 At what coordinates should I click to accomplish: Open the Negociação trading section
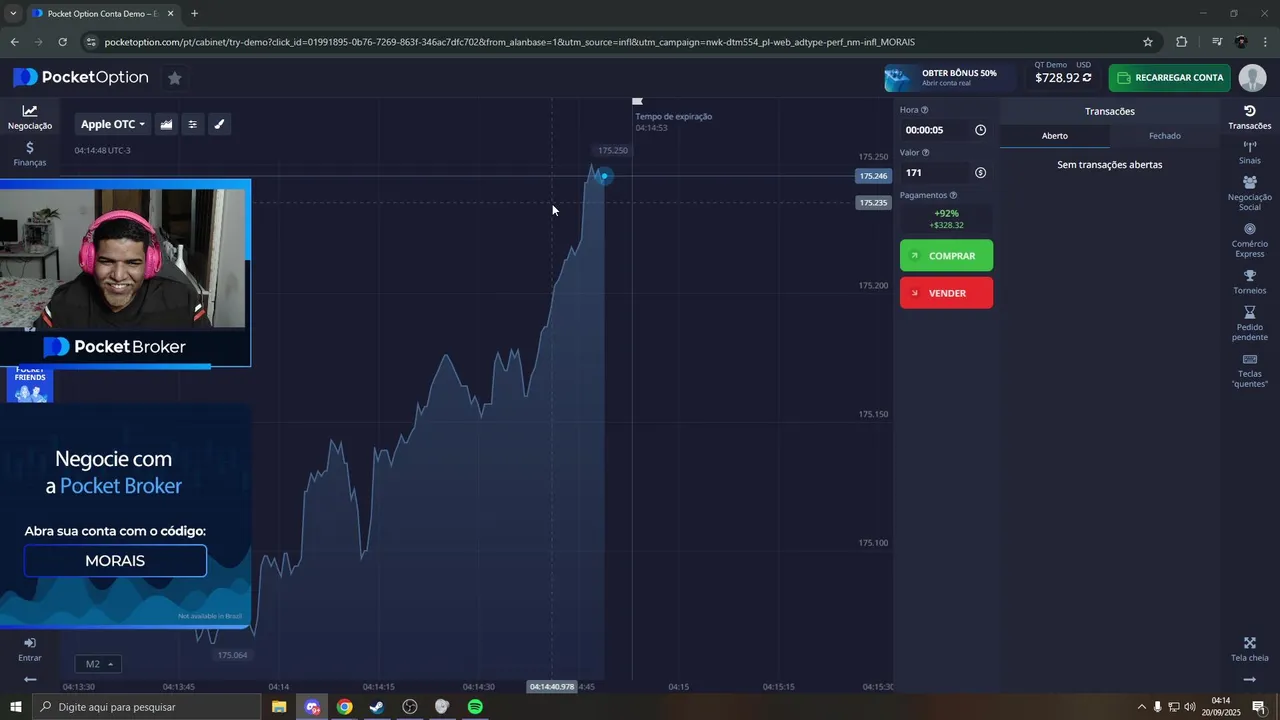(30, 117)
